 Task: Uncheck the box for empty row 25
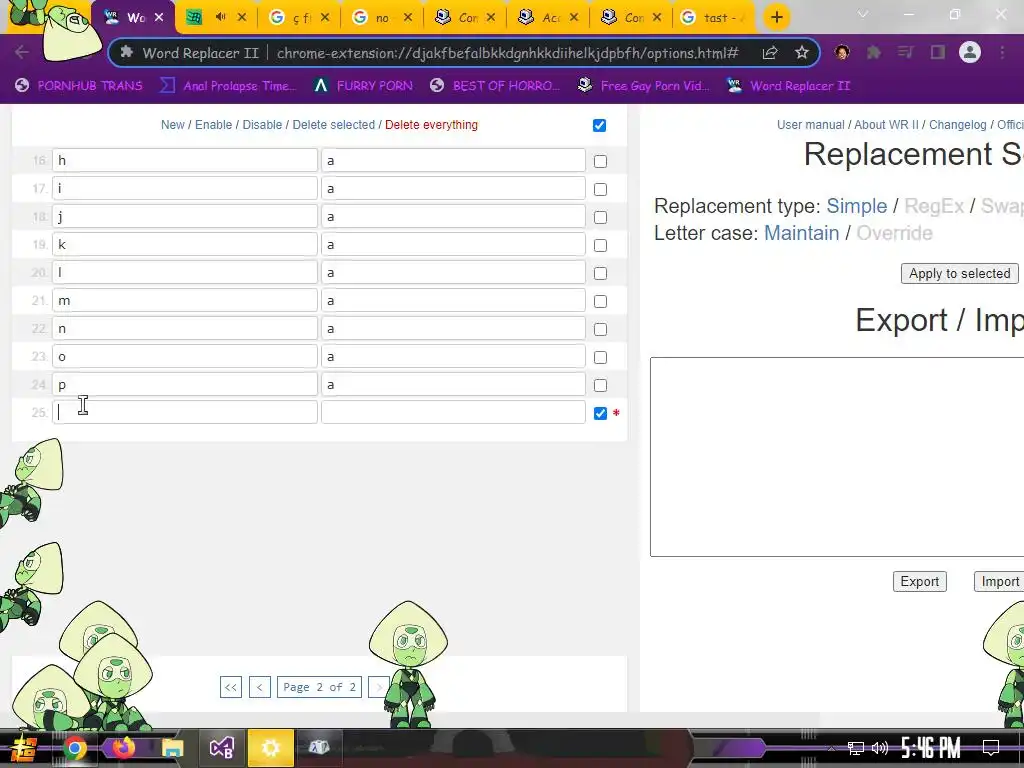coord(600,413)
